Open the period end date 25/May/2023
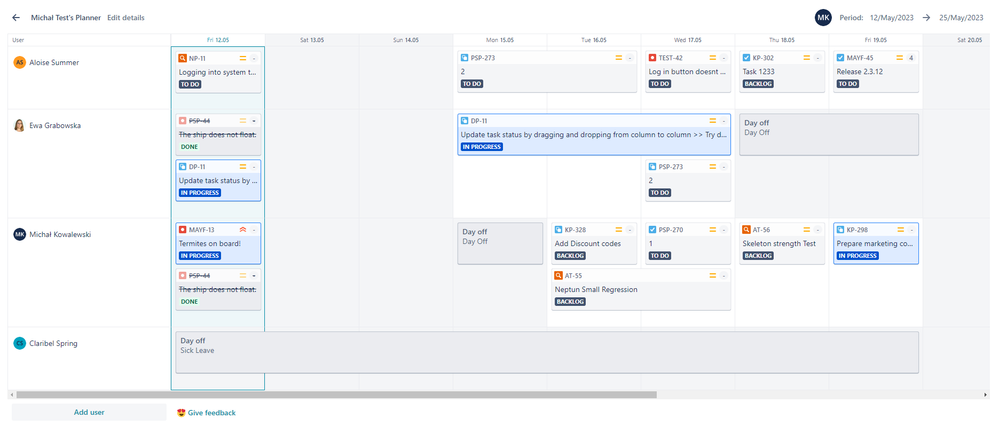 pos(963,18)
